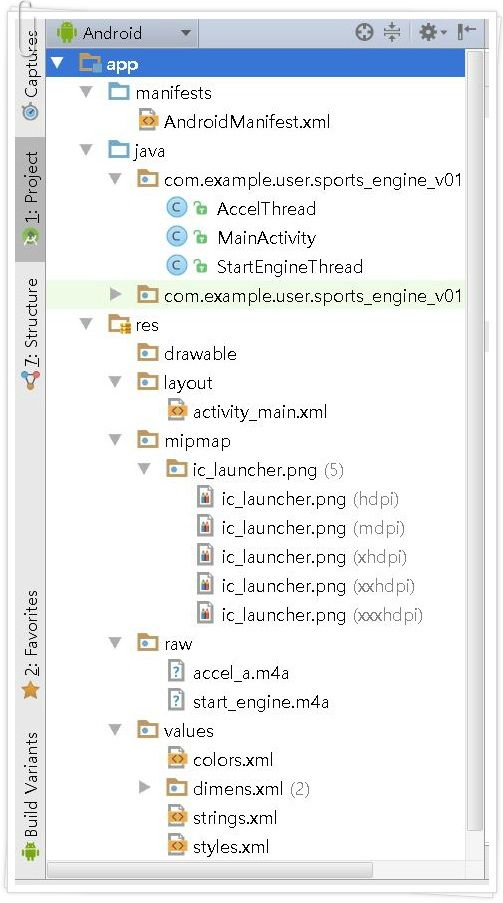
Task: Select styles.xml file name
Action: point(231,847)
